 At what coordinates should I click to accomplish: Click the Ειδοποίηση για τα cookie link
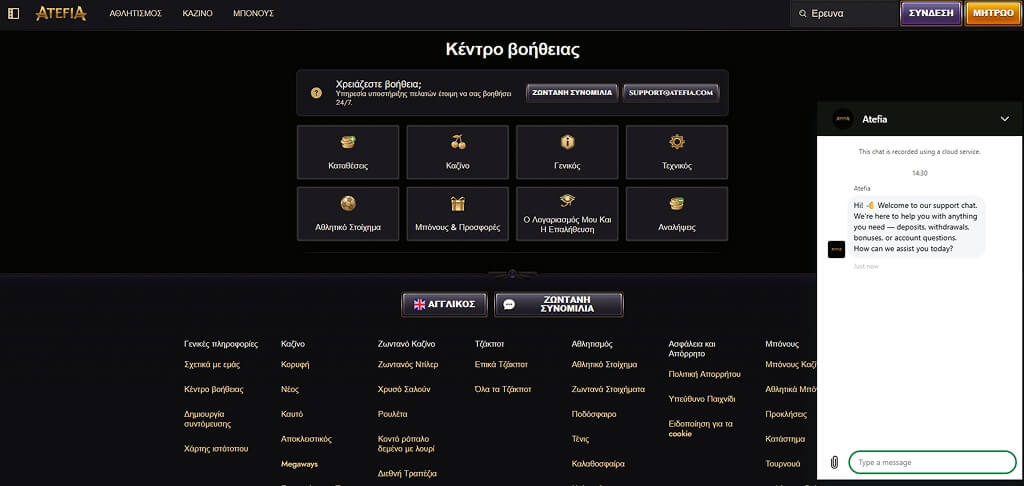[701, 429]
